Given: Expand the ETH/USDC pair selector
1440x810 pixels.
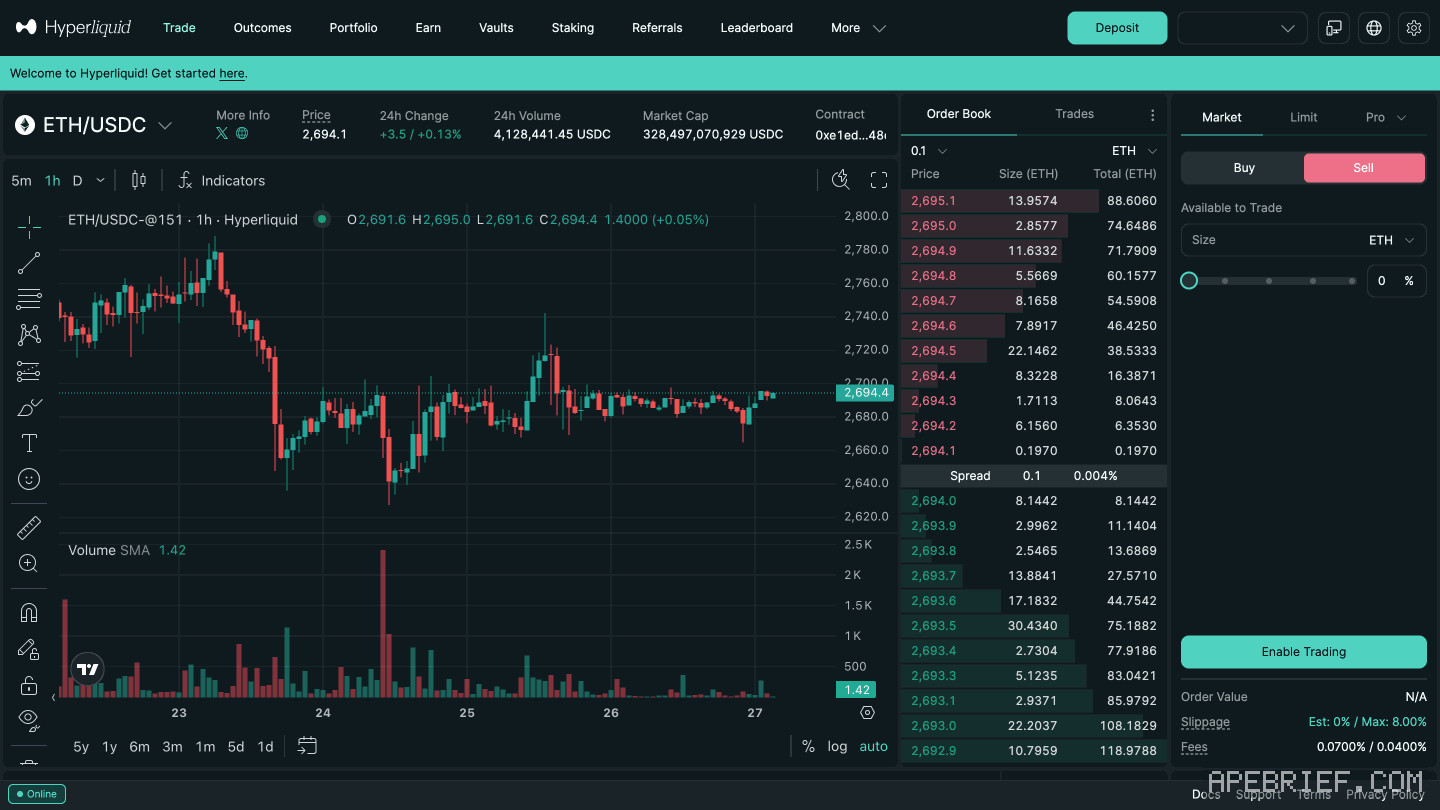Looking at the screenshot, I should point(94,125).
